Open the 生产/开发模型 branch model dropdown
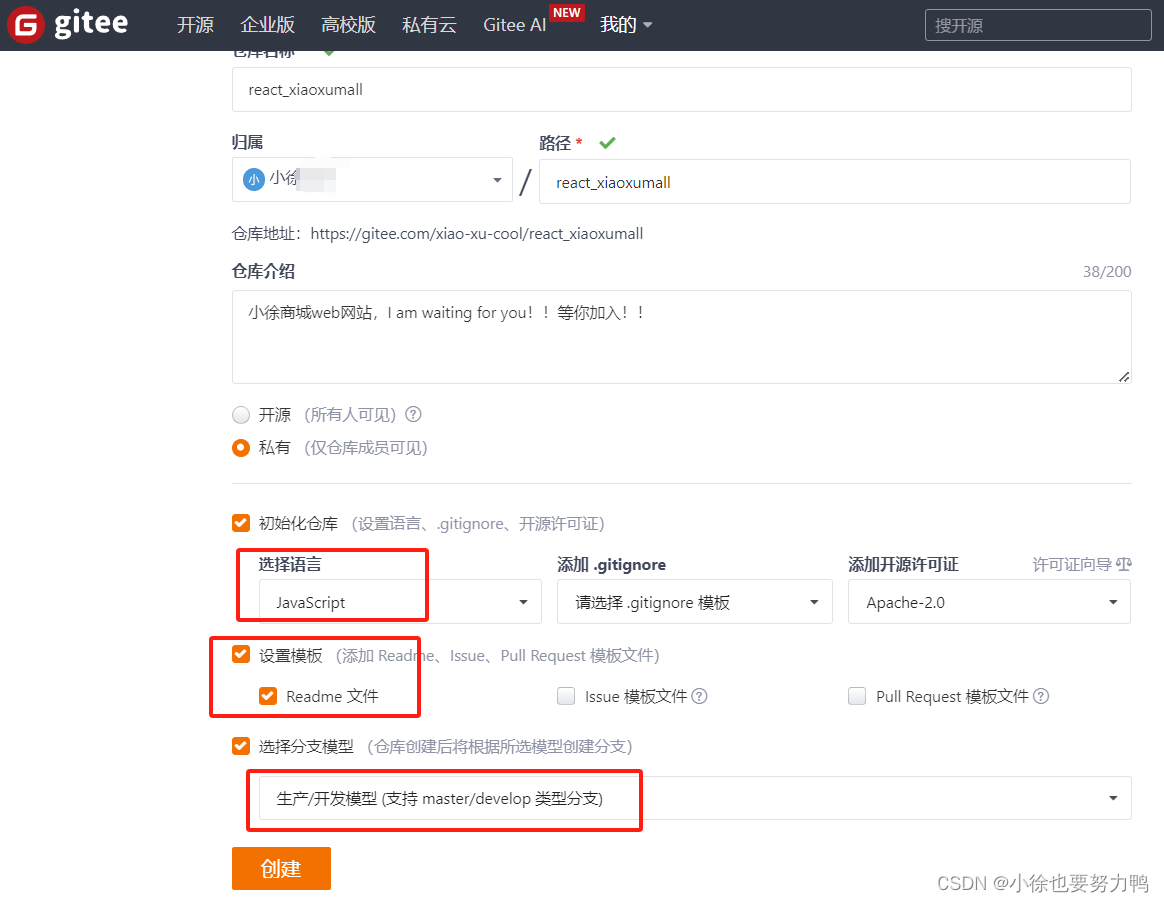The height and width of the screenshot is (902, 1164). [695, 798]
